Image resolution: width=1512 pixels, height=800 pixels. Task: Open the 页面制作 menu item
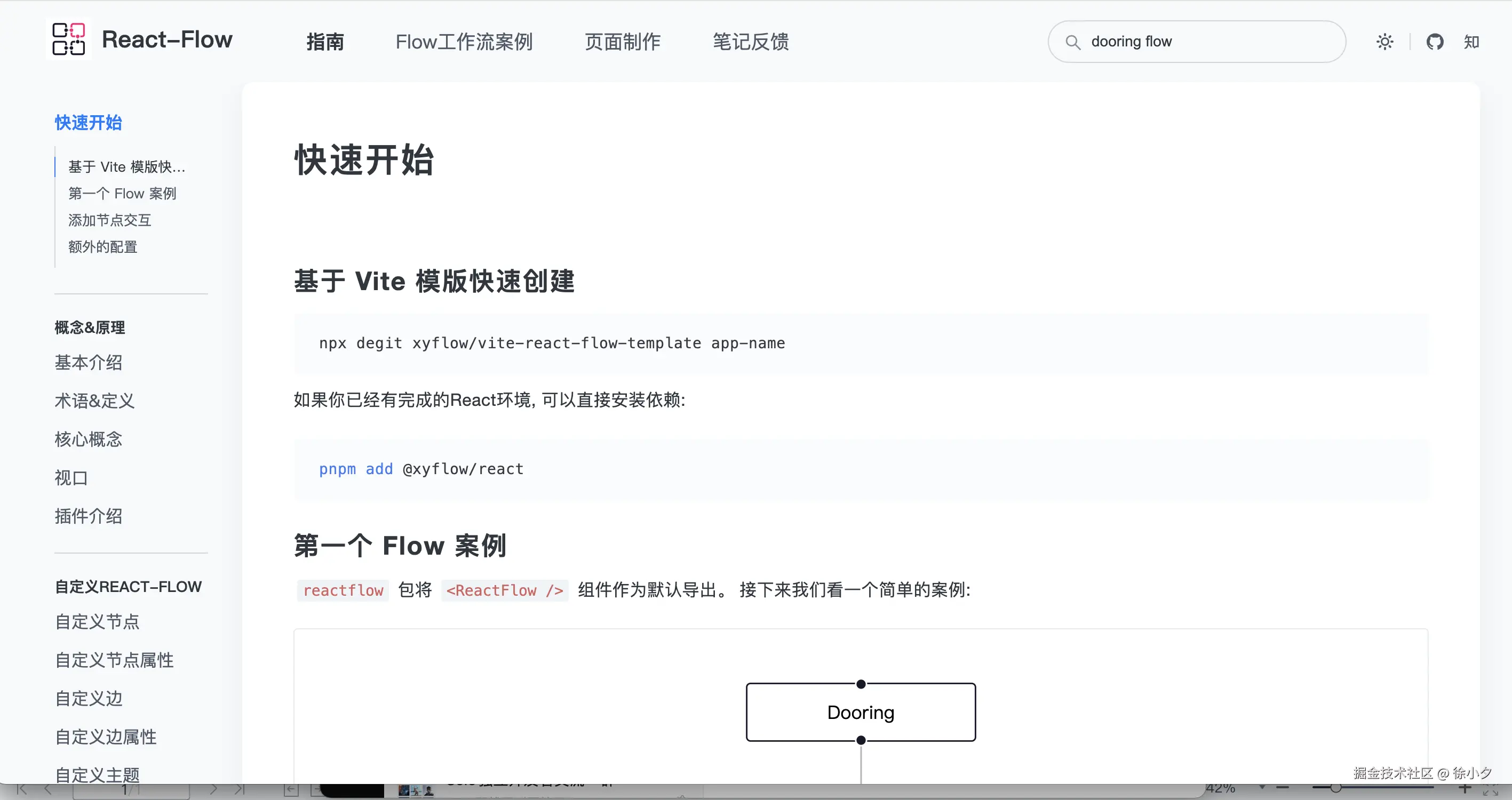pyautogui.click(x=622, y=42)
